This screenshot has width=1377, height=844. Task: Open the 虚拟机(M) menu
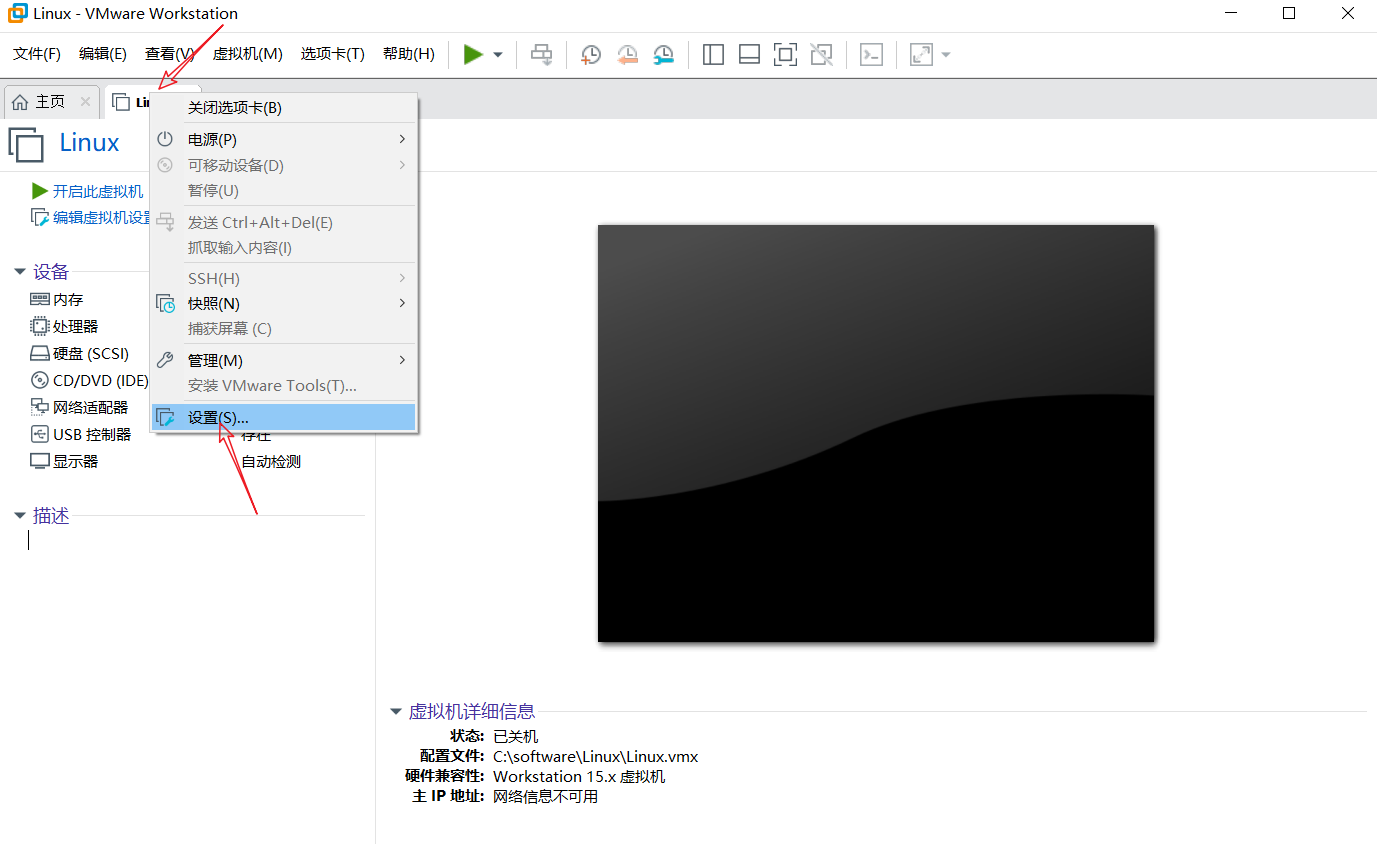pos(248,54)
